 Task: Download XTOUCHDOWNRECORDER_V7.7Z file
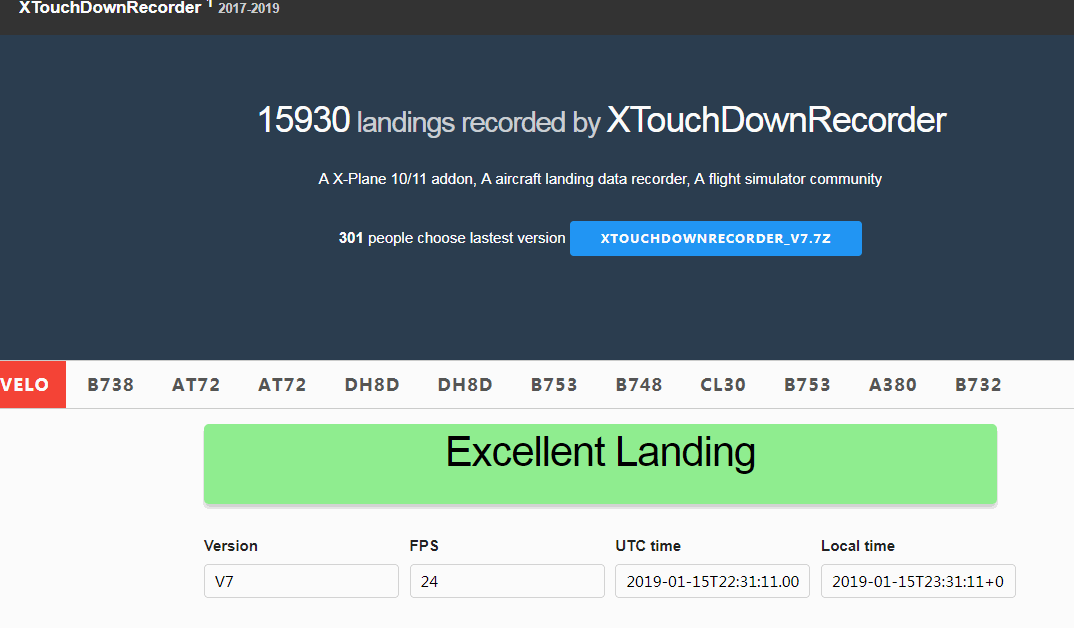716,238
